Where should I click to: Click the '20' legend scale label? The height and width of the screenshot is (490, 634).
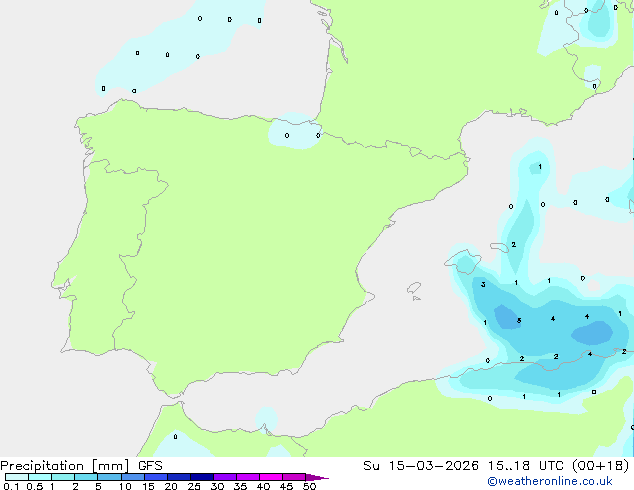click(171, 486)
